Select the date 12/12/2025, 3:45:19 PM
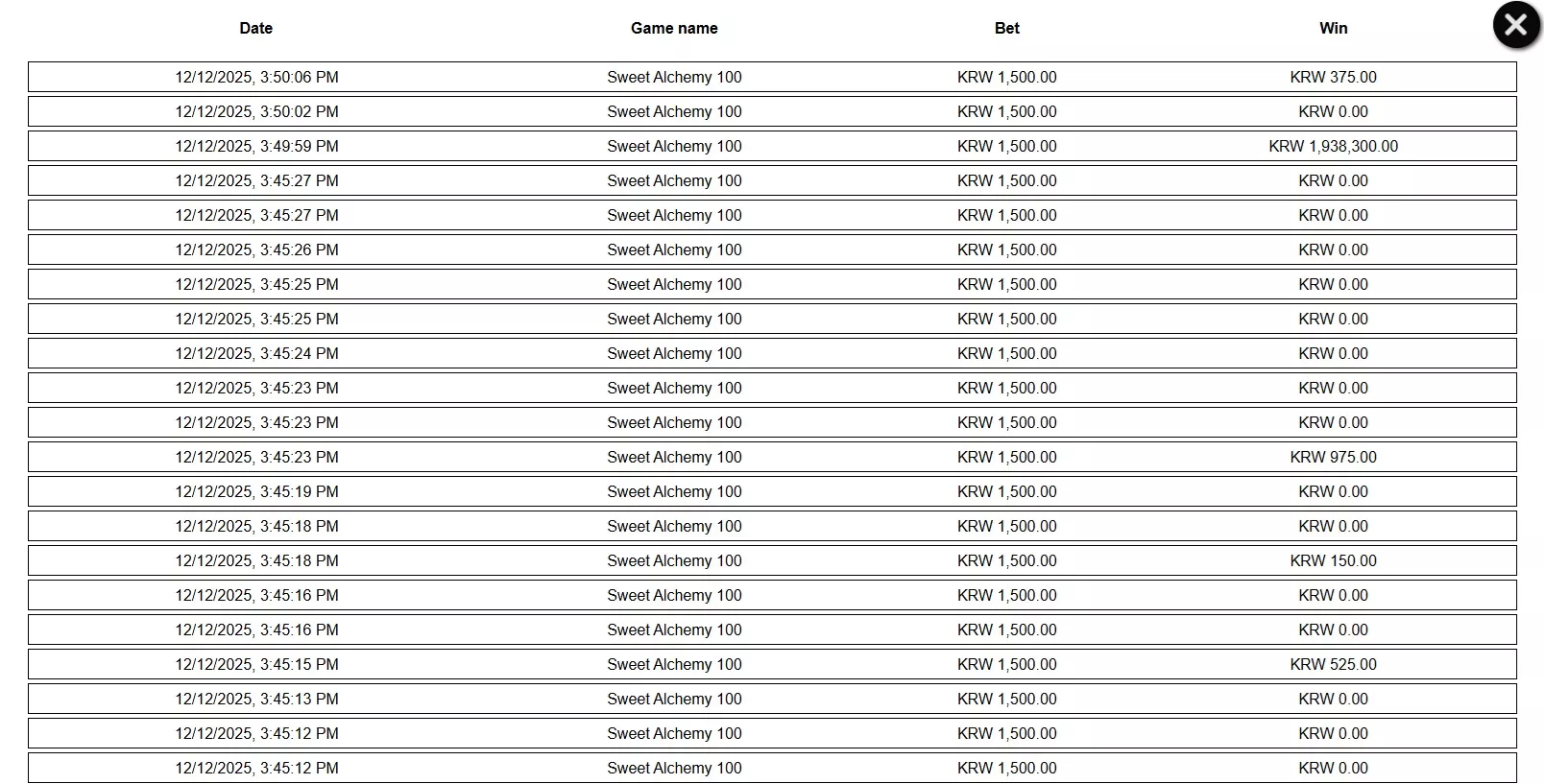This screenshot has height=784, width=1544. 256,491
